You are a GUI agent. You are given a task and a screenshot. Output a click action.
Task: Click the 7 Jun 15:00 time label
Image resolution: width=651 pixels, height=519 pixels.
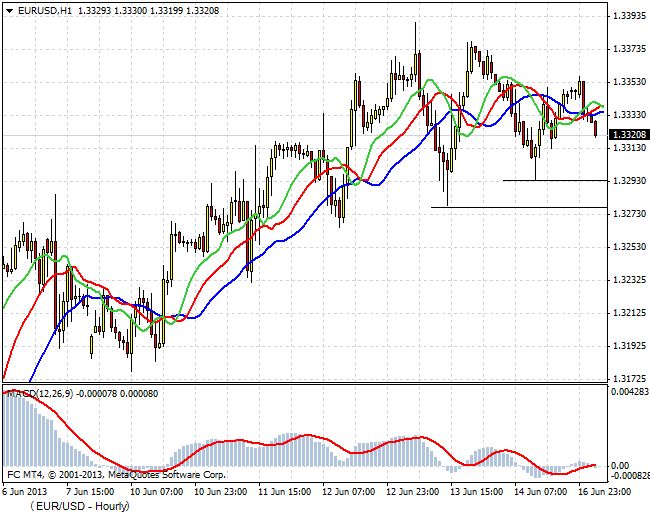pyautogui.click(x=90, y=492)
